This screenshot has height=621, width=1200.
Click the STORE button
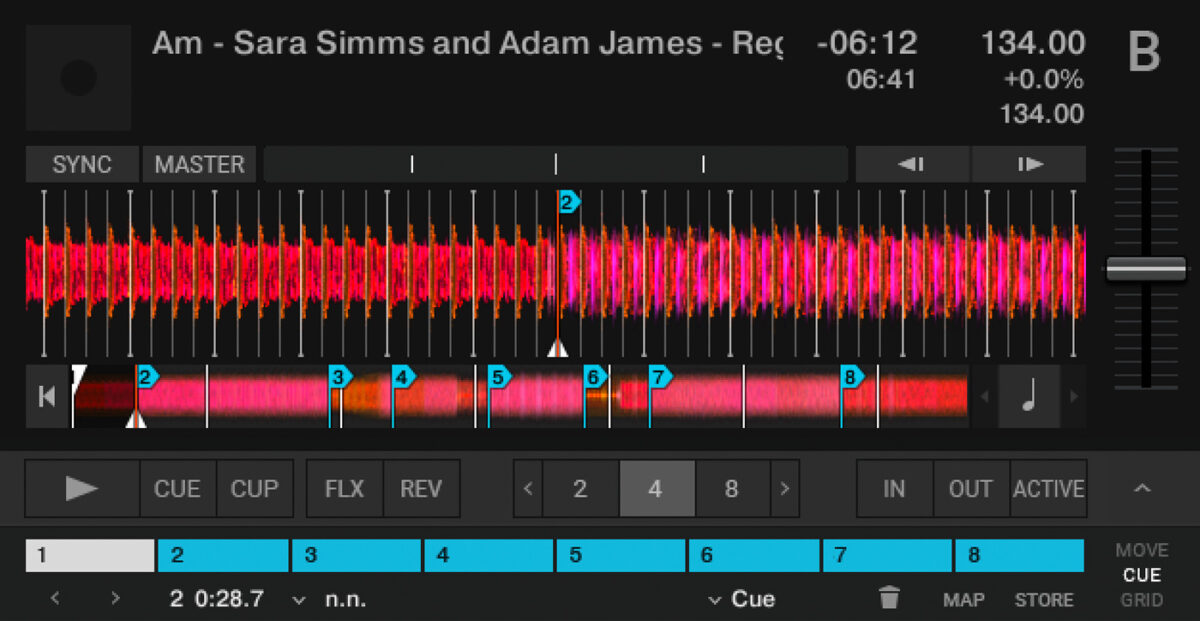[1044, 601]
